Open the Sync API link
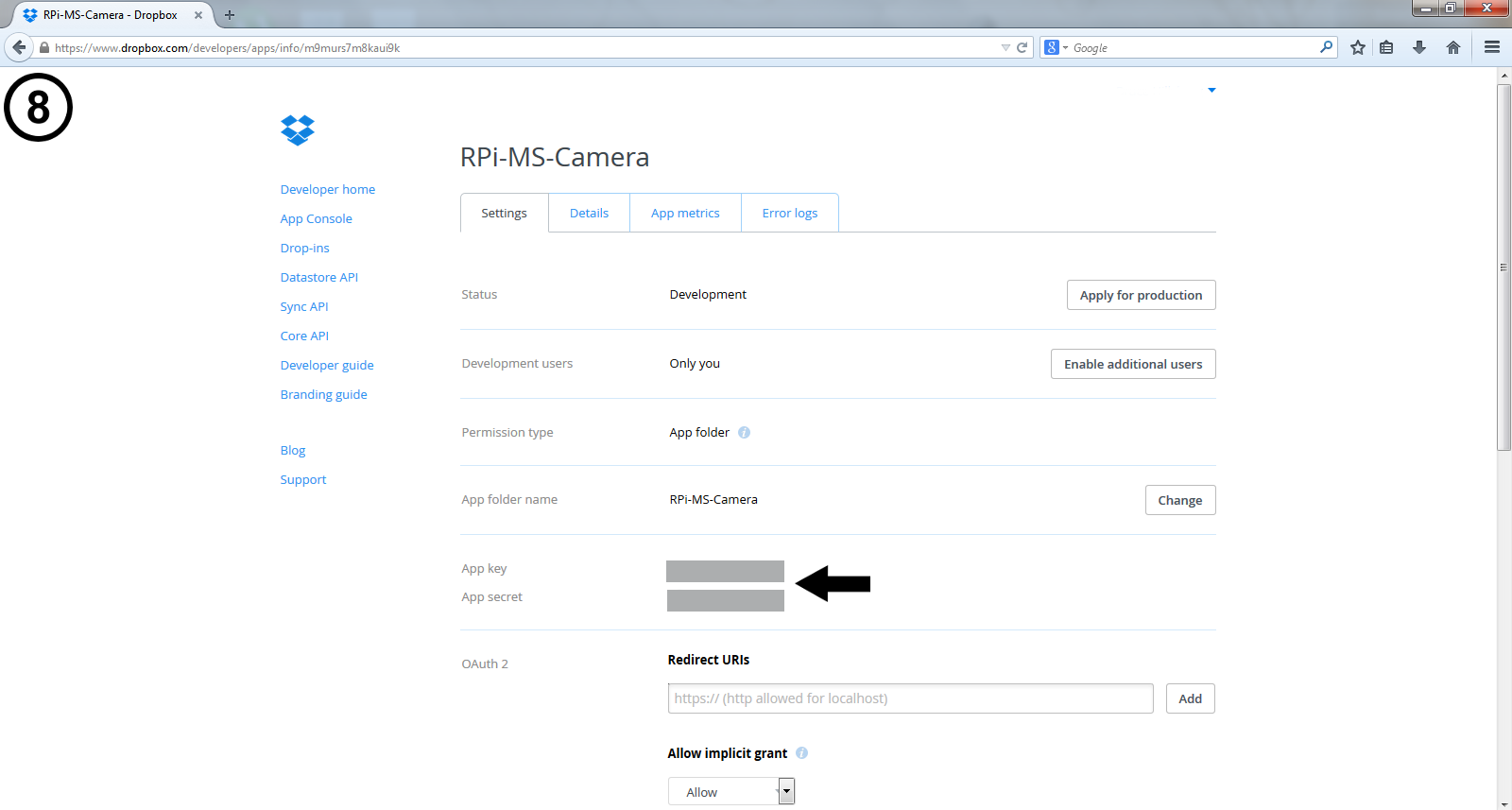 point(304,307)
